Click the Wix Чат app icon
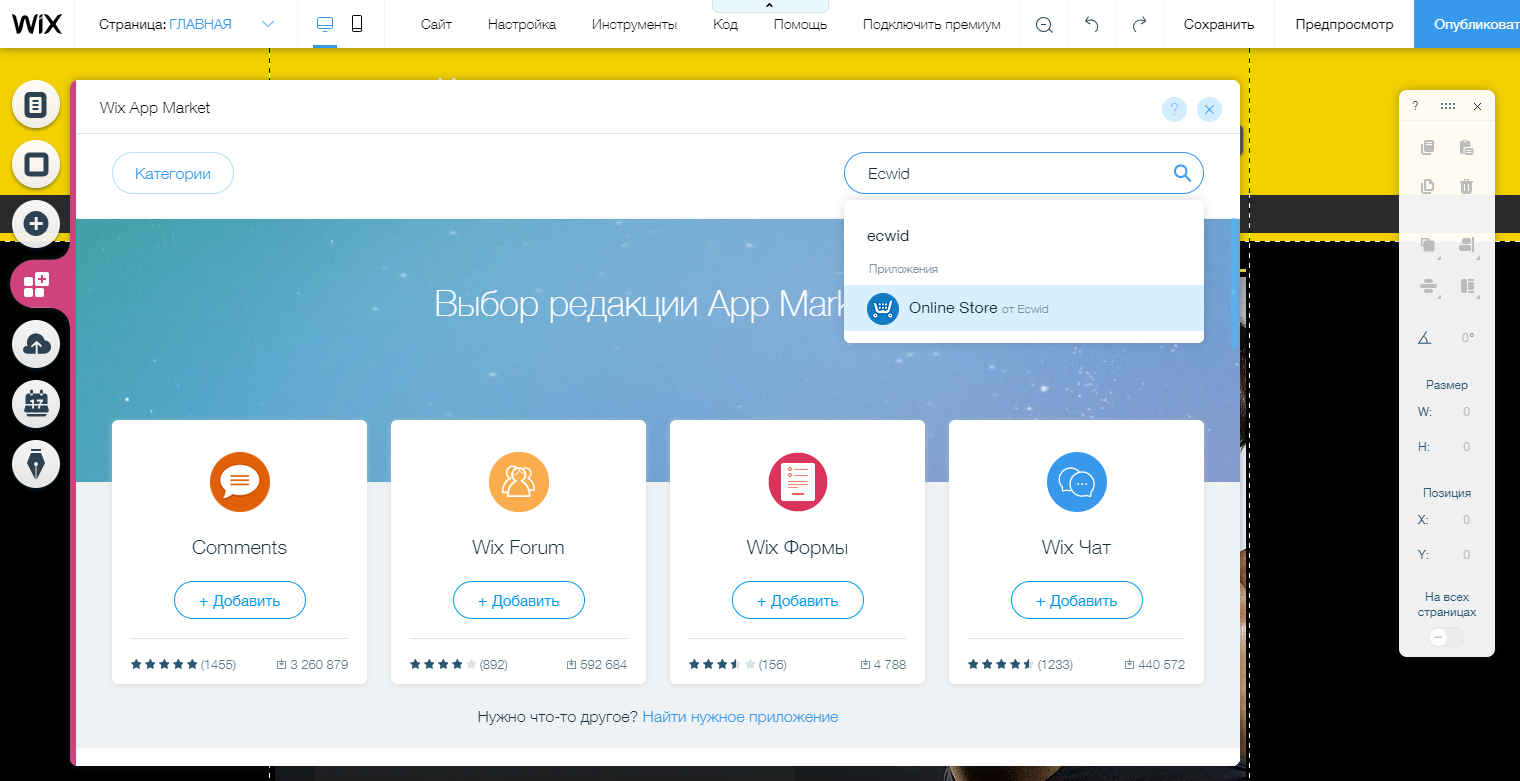 [x=1076, y=482]
